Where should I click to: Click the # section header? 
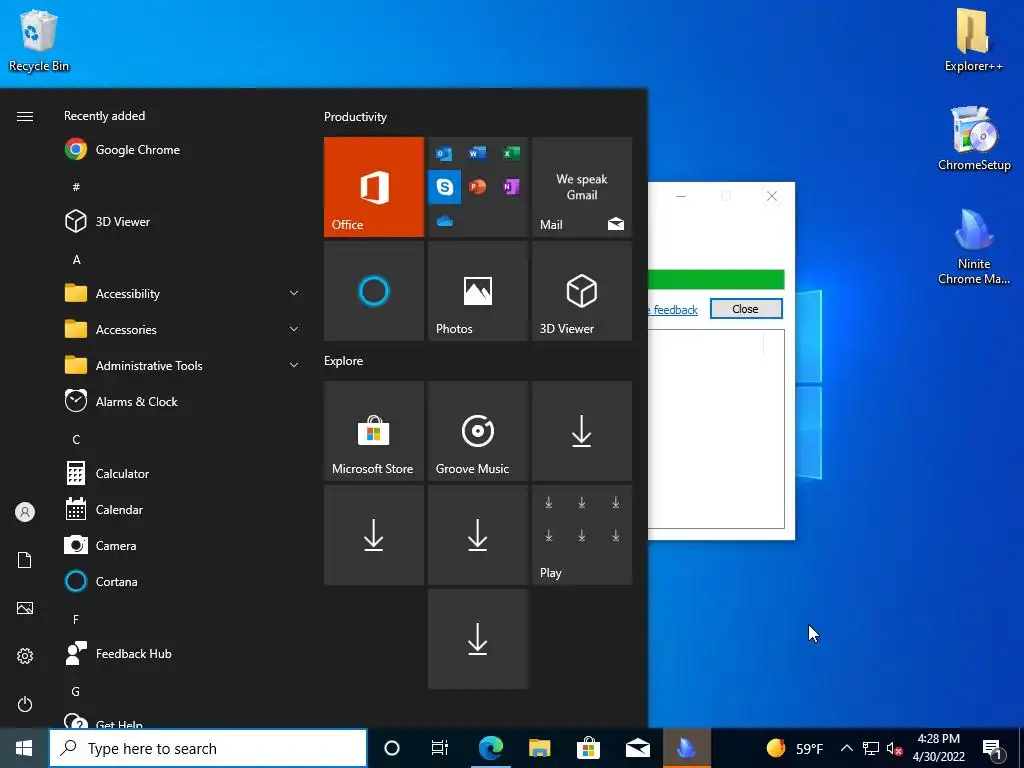[x=76, y=187]
